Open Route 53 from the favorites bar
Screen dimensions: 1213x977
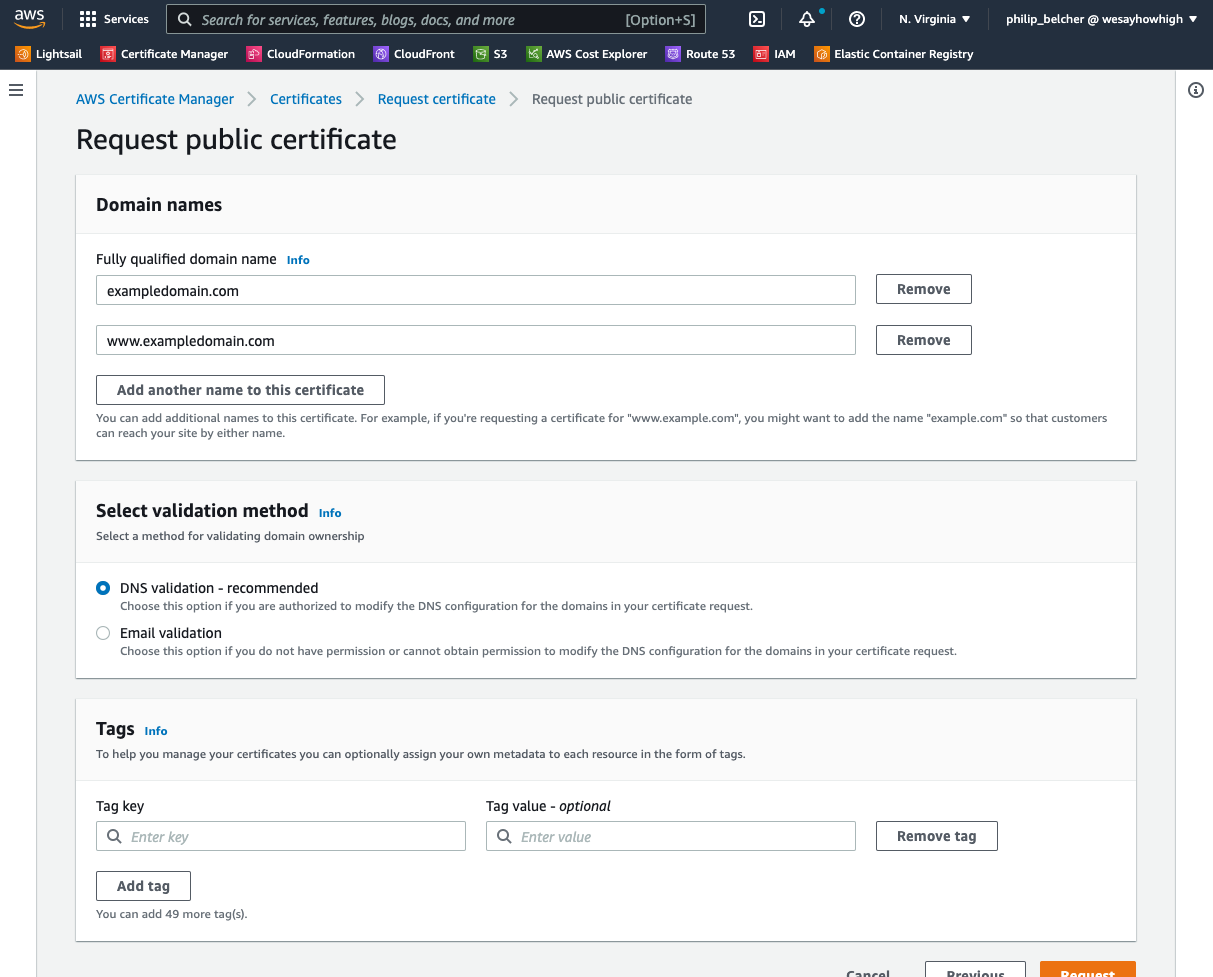(700, 54)
